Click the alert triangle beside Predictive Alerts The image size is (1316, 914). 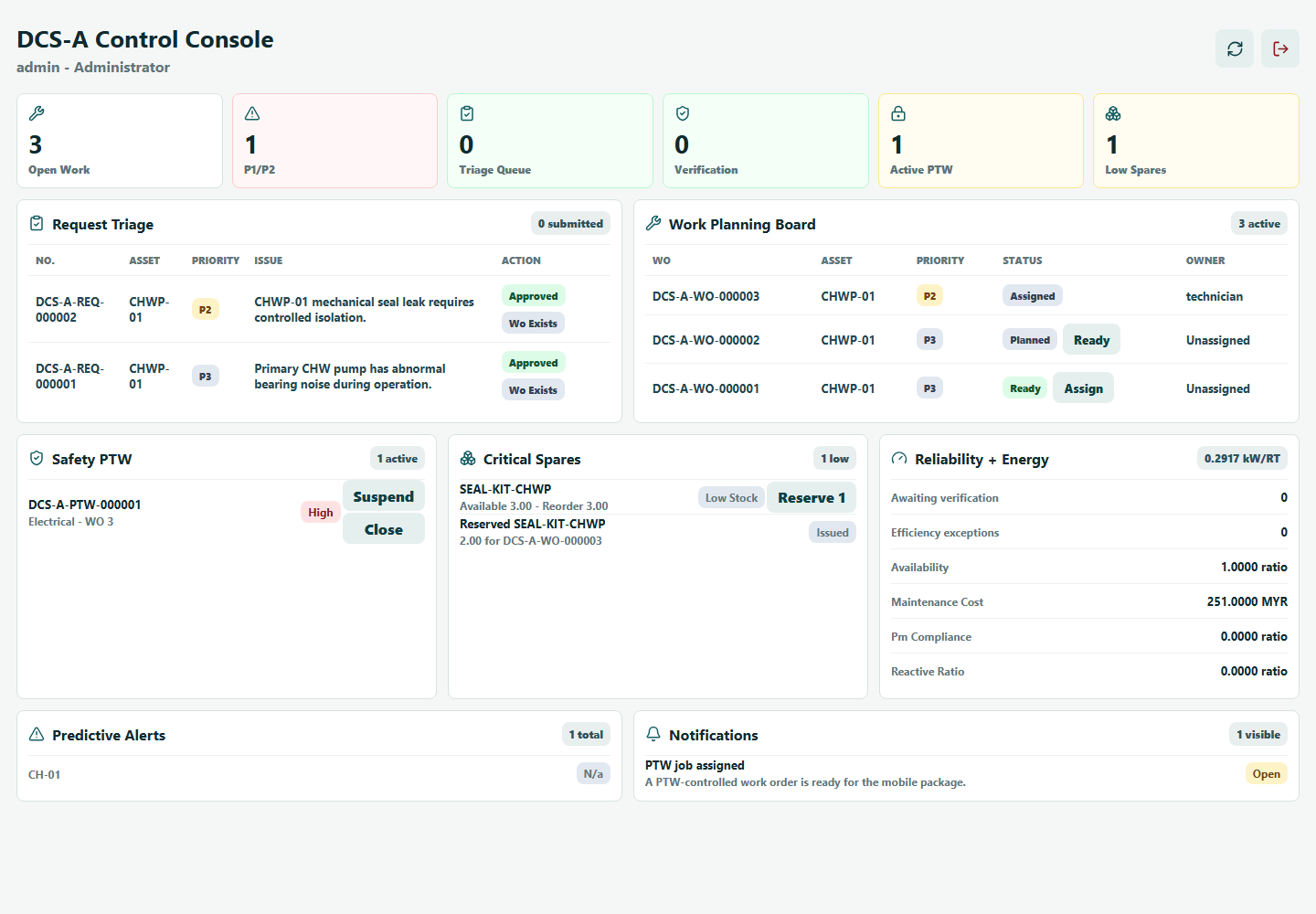37,735
